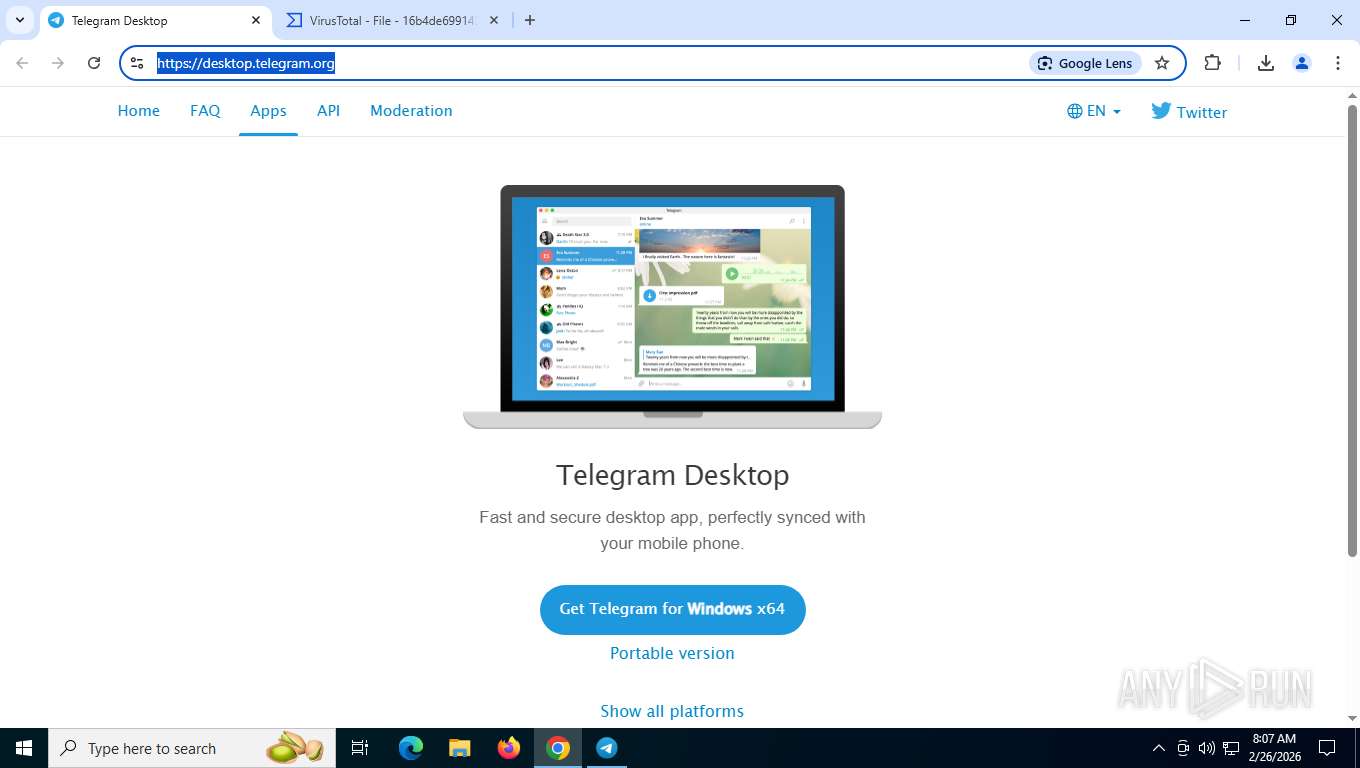Open a new browser tab
Image resolution: width=1360 pixels, height=768 pixels.
tap(530, 20)
